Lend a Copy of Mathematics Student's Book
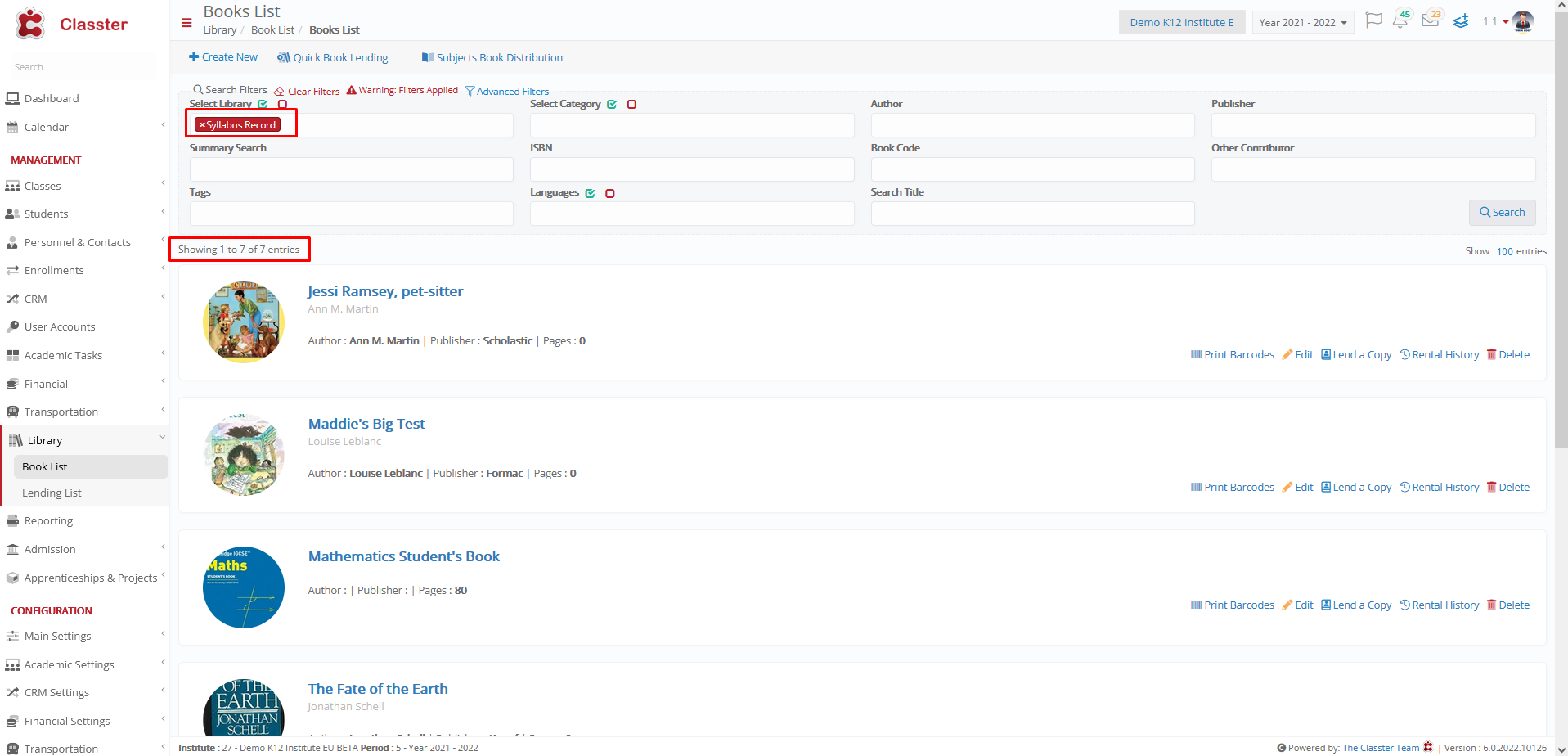 coord(1355,605)
